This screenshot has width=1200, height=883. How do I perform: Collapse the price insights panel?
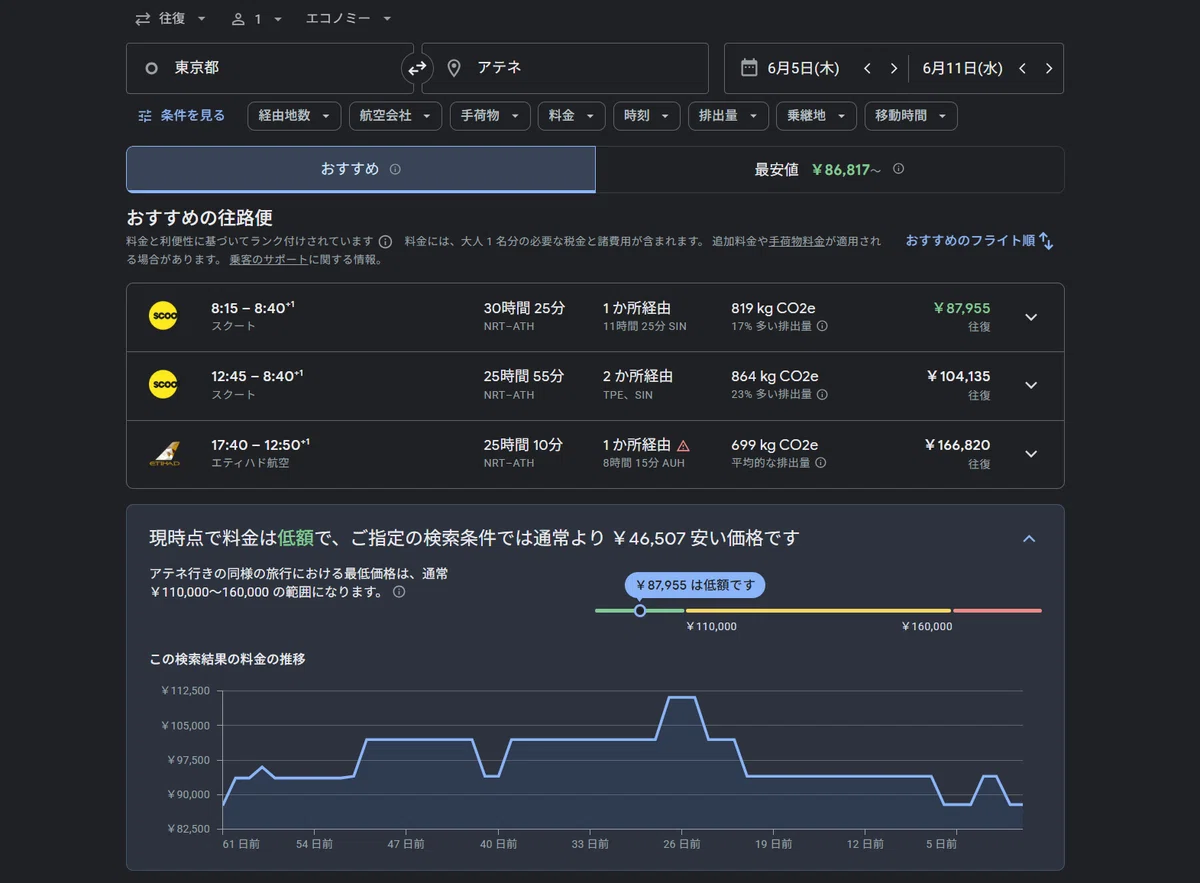(x=1029, y=539)
